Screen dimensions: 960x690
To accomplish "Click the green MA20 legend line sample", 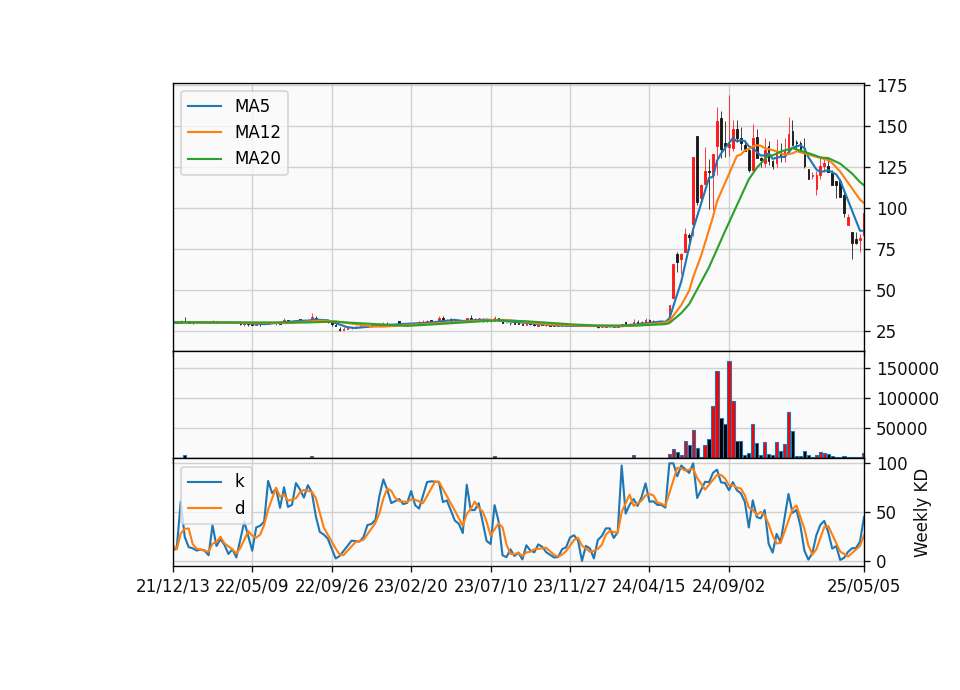I will 204,159.
